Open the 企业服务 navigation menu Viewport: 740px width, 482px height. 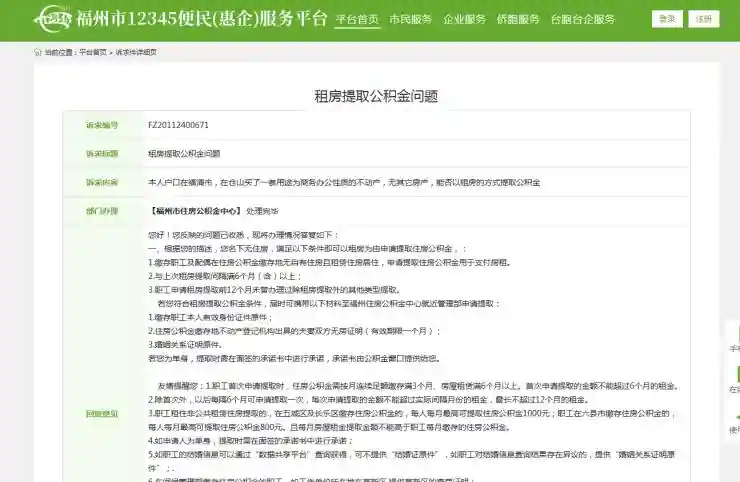[464, 19]
